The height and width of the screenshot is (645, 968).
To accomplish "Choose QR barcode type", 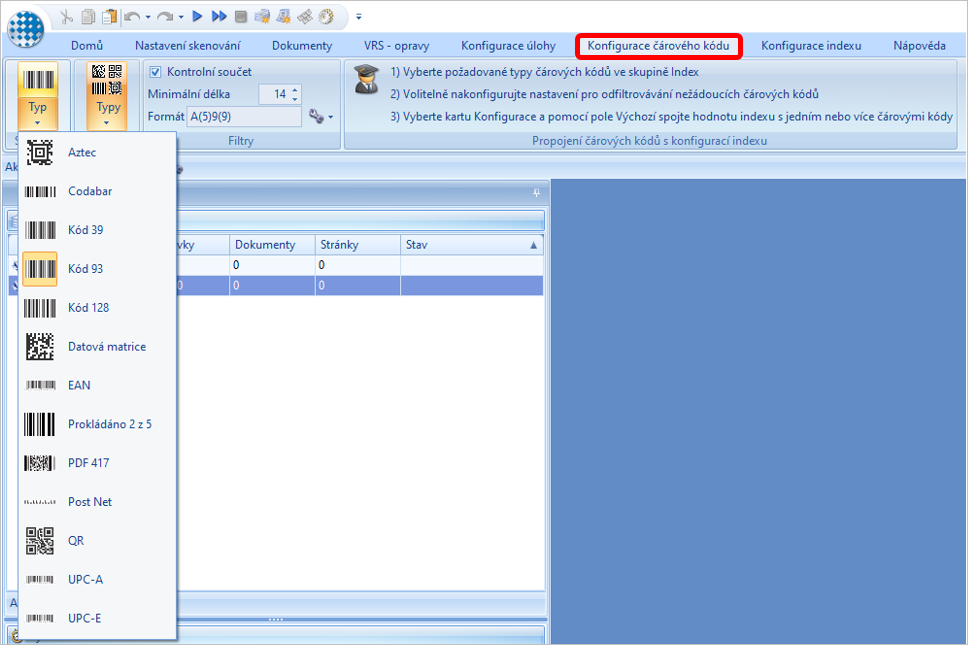I will [98, 541].
